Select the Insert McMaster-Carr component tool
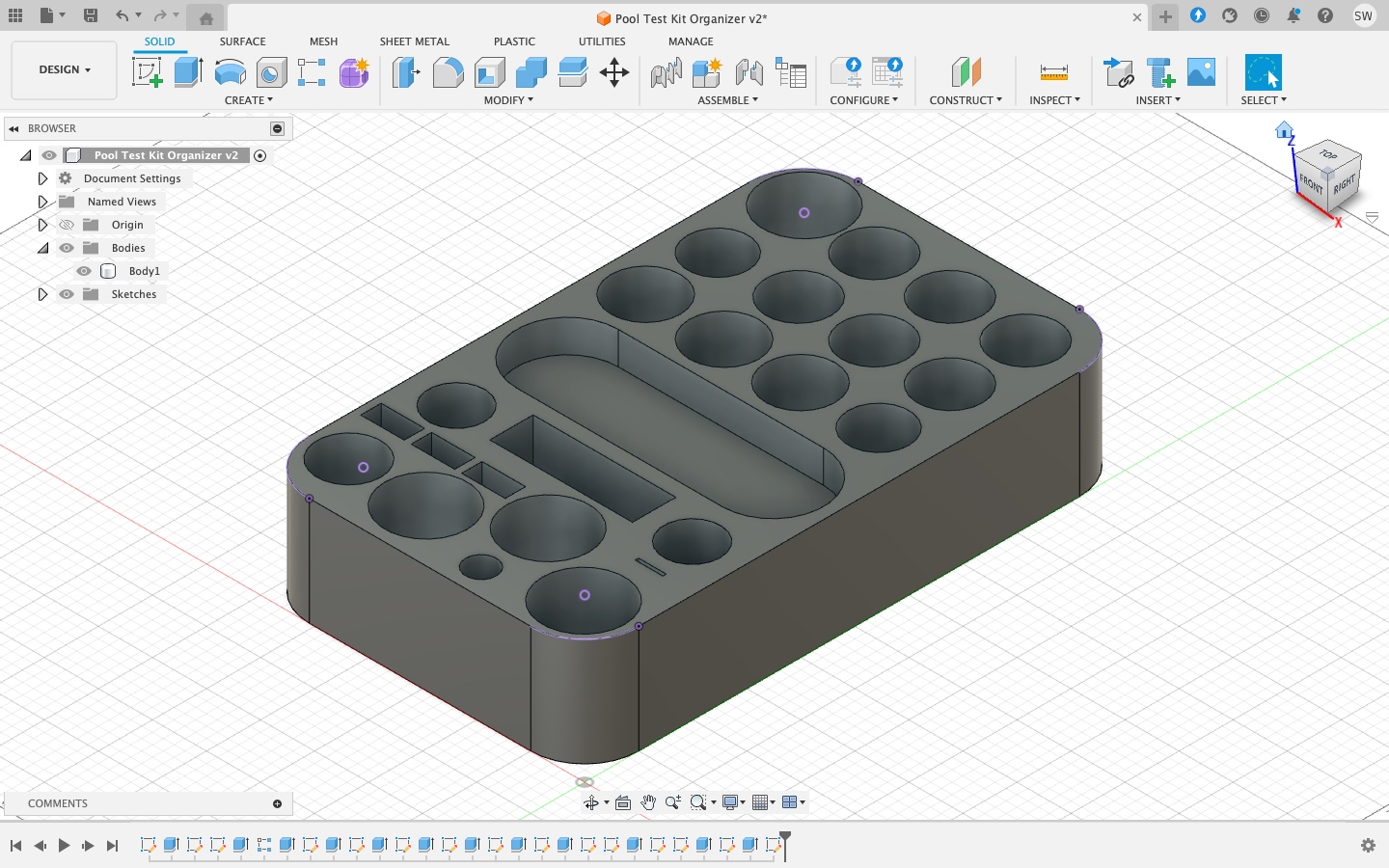The height and width of the screenshot is (868, 1389). [x=1160, y=72]
